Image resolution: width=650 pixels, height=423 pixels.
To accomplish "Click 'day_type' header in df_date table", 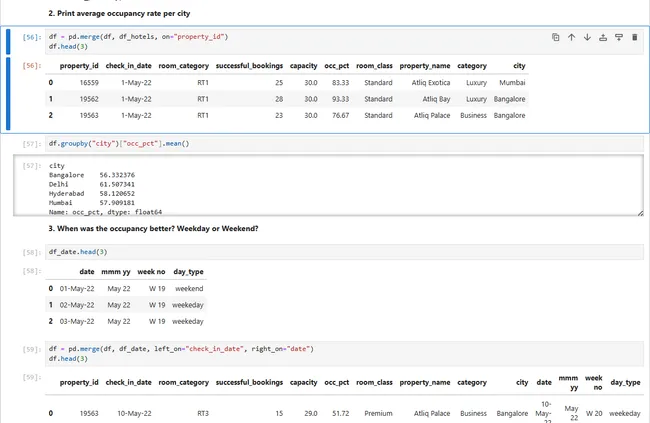I will coord(188,272).
